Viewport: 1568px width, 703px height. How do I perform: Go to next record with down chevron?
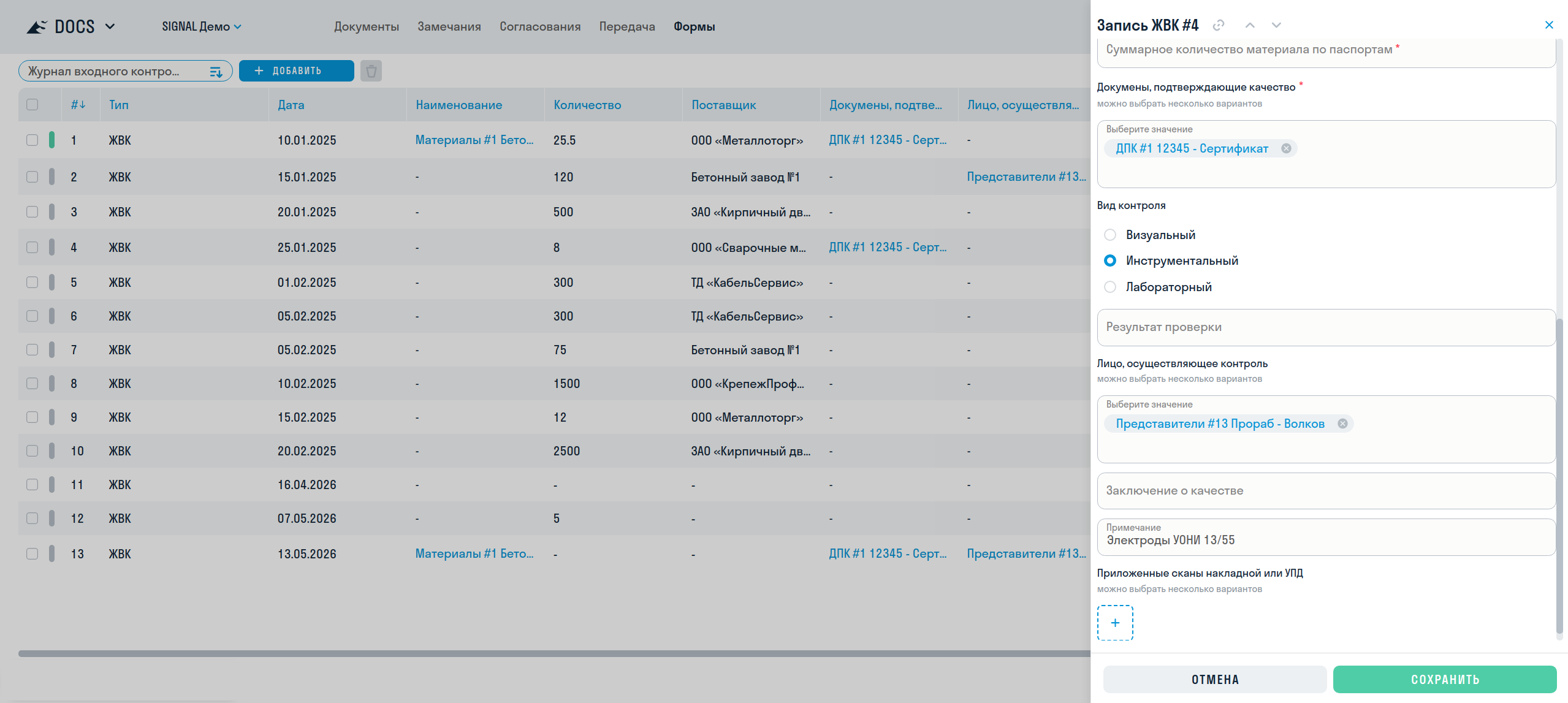click(1276, 25)
